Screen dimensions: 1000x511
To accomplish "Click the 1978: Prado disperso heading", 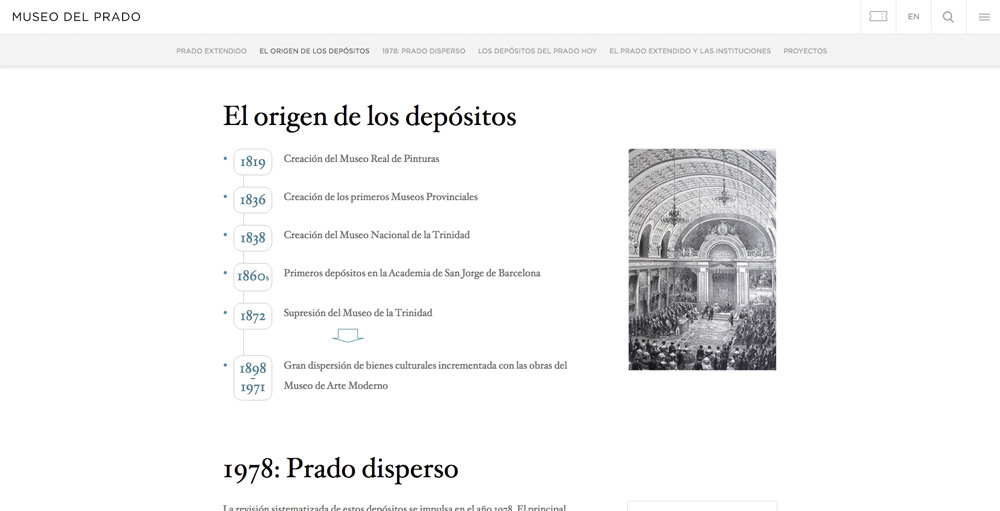I will [340, 468].
